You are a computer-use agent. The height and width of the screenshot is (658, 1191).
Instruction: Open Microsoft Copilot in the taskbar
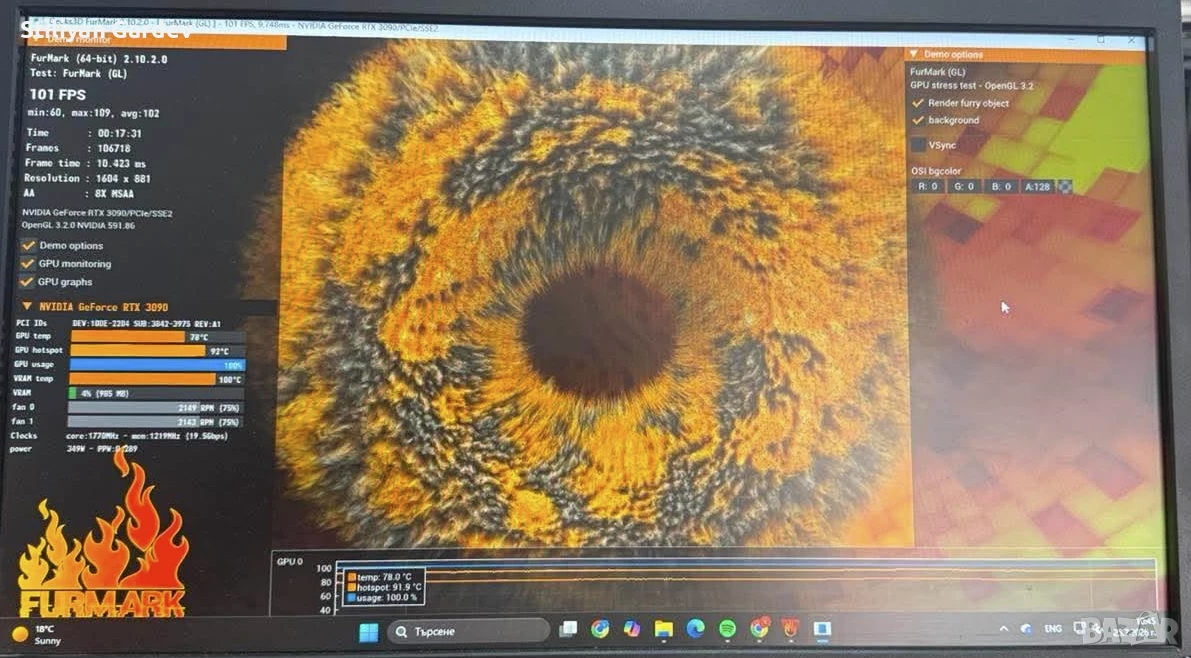click(x=632, y=628)
